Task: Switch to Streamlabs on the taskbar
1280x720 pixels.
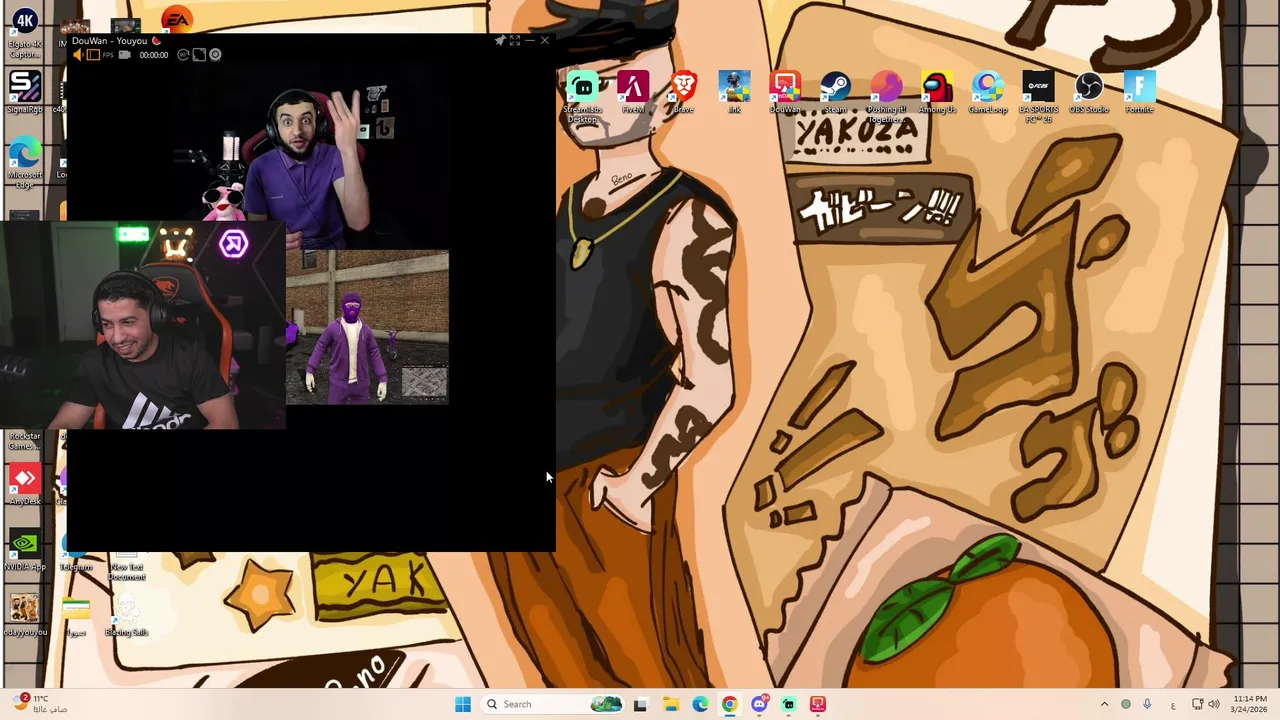Action: point(789,704)
